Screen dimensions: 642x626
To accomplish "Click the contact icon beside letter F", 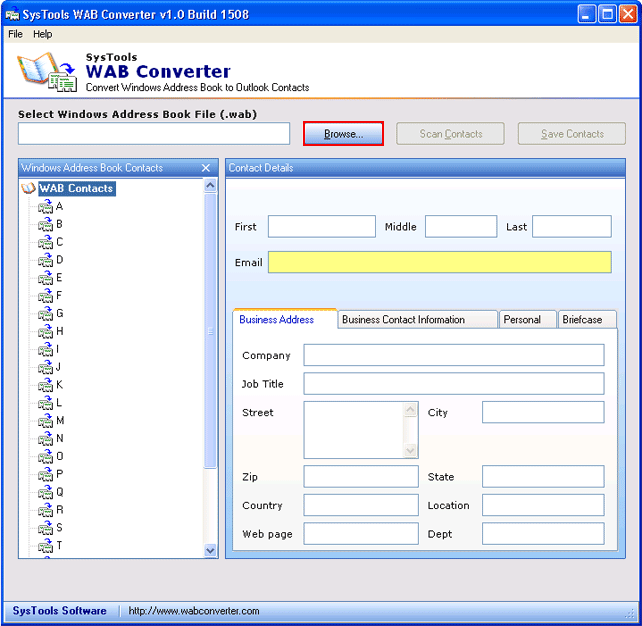I will pos(45,296).
